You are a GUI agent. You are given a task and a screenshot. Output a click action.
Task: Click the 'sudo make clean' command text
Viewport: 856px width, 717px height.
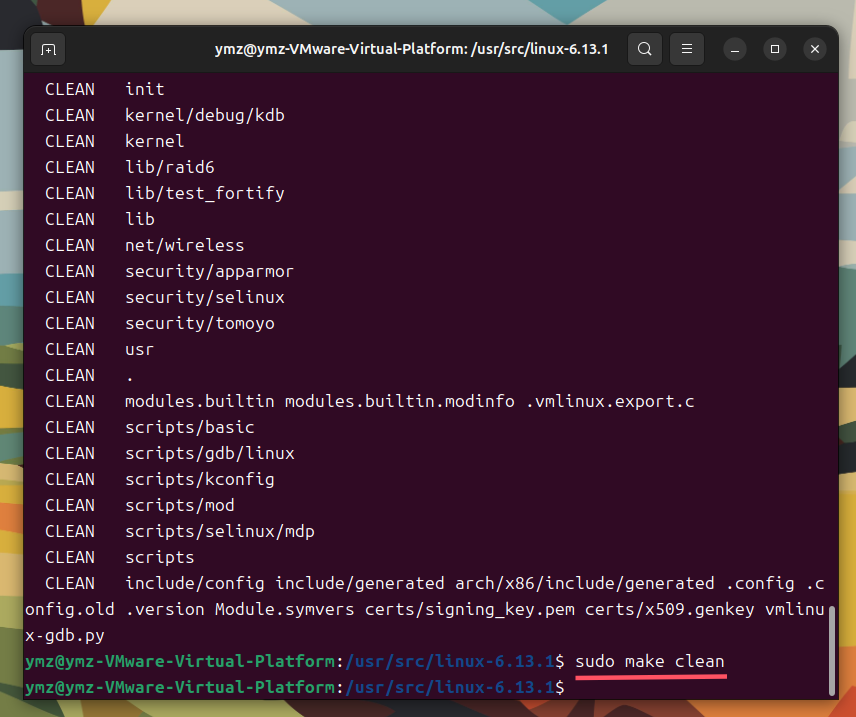point(650,661)
